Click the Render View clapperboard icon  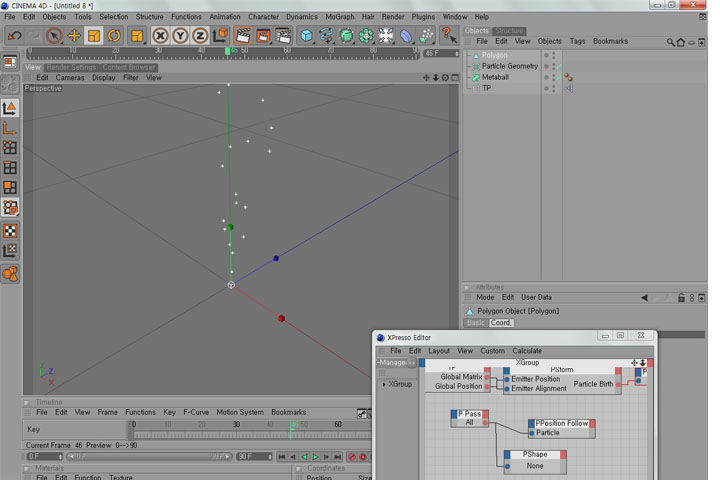tap(243, 35)
